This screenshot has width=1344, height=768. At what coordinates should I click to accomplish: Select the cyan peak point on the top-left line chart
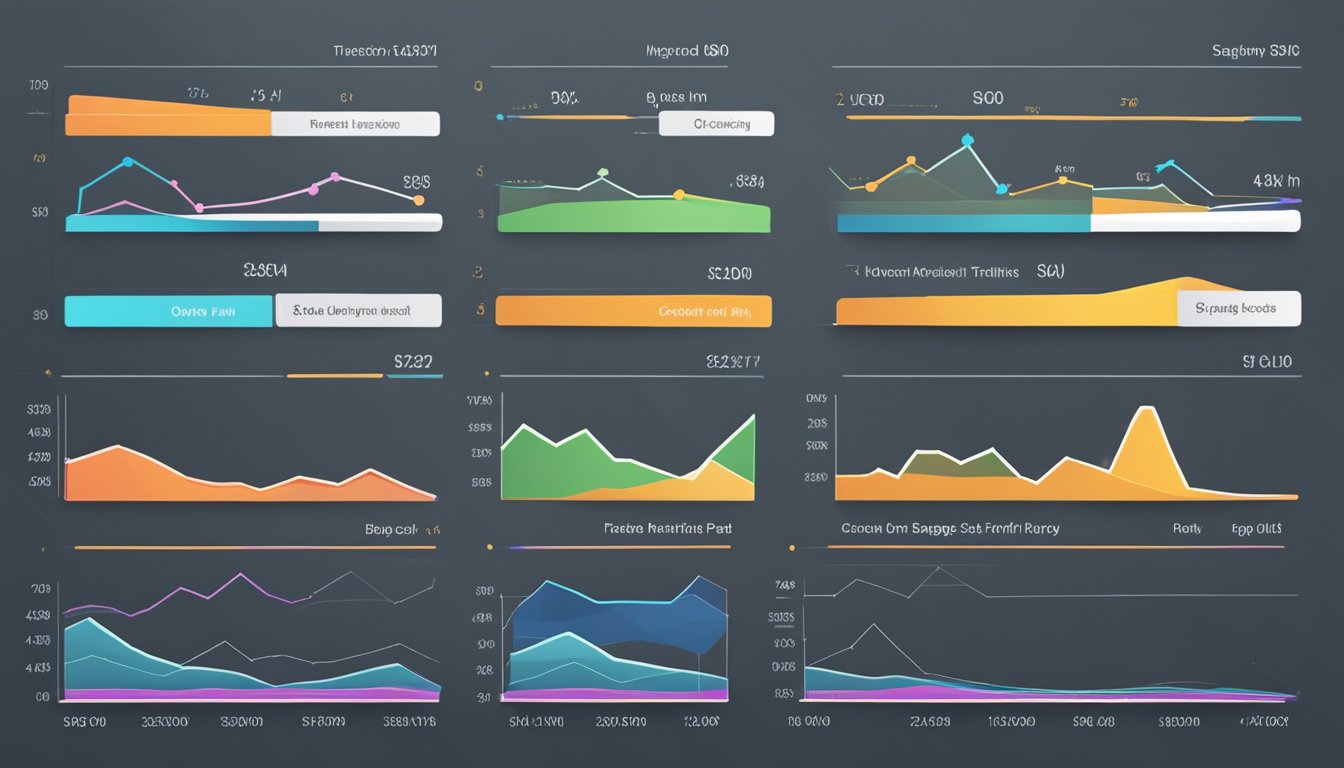127,161
